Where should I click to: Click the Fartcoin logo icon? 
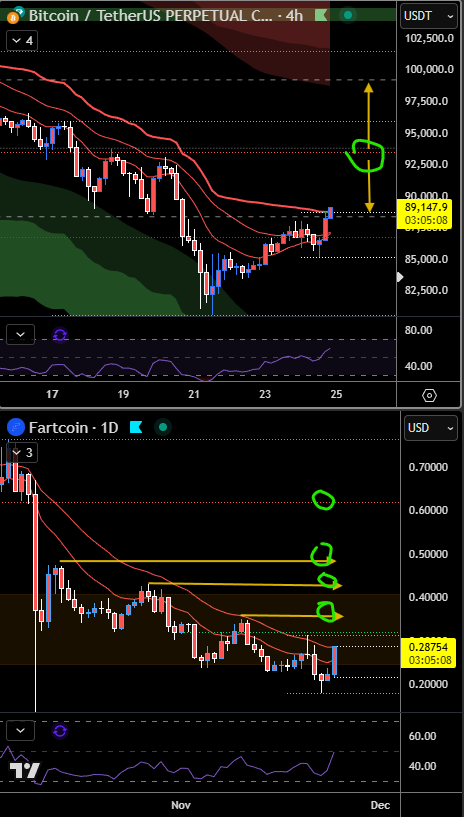tap(16, 428)
